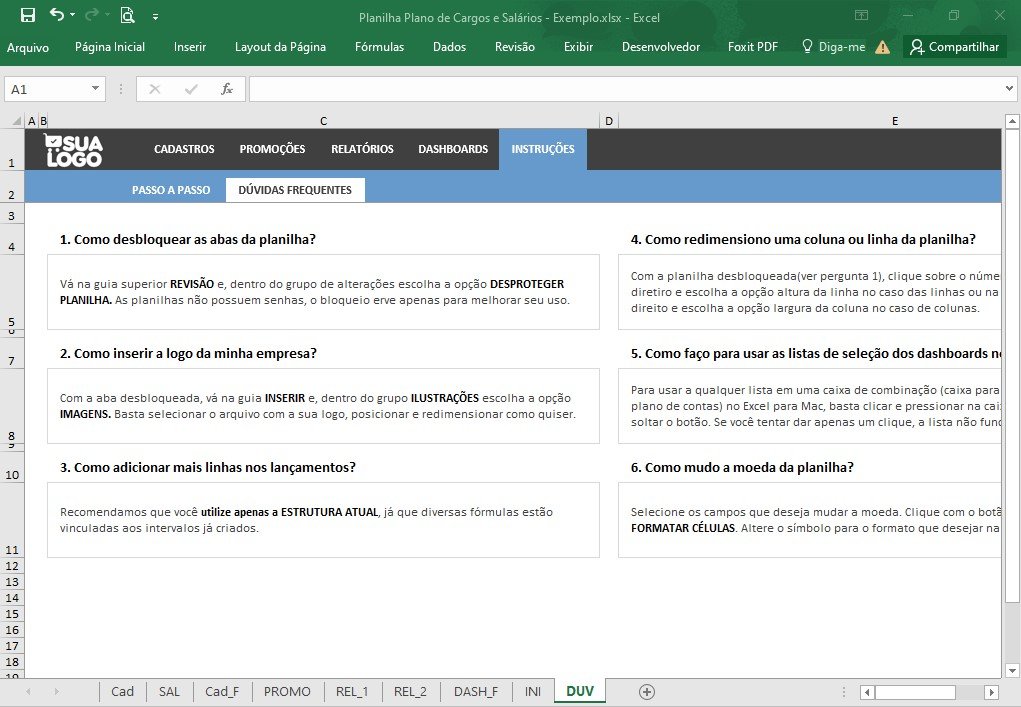Click the yellow warning triangle icon
The width and height of the screenshot is (1021, 707).
coord(882,47)
